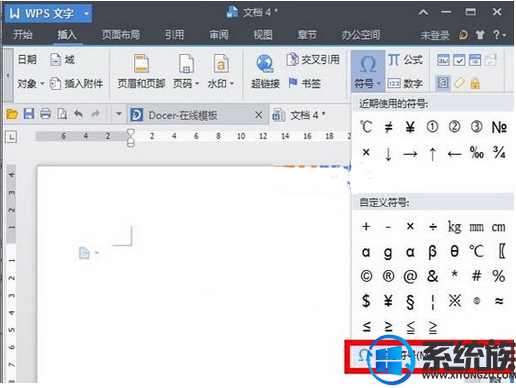Select the 章节 tab
Image resolution: width=516 pixels, height=388 pixels.
(307, 35)
